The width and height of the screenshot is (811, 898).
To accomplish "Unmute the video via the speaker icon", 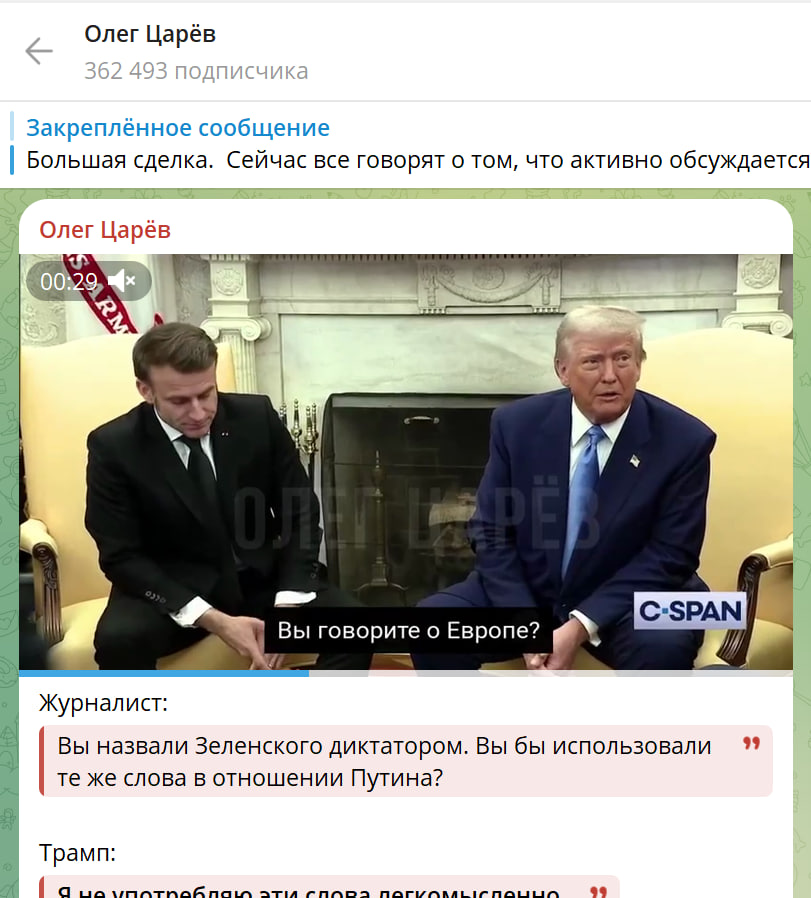I will click(121, 281).
